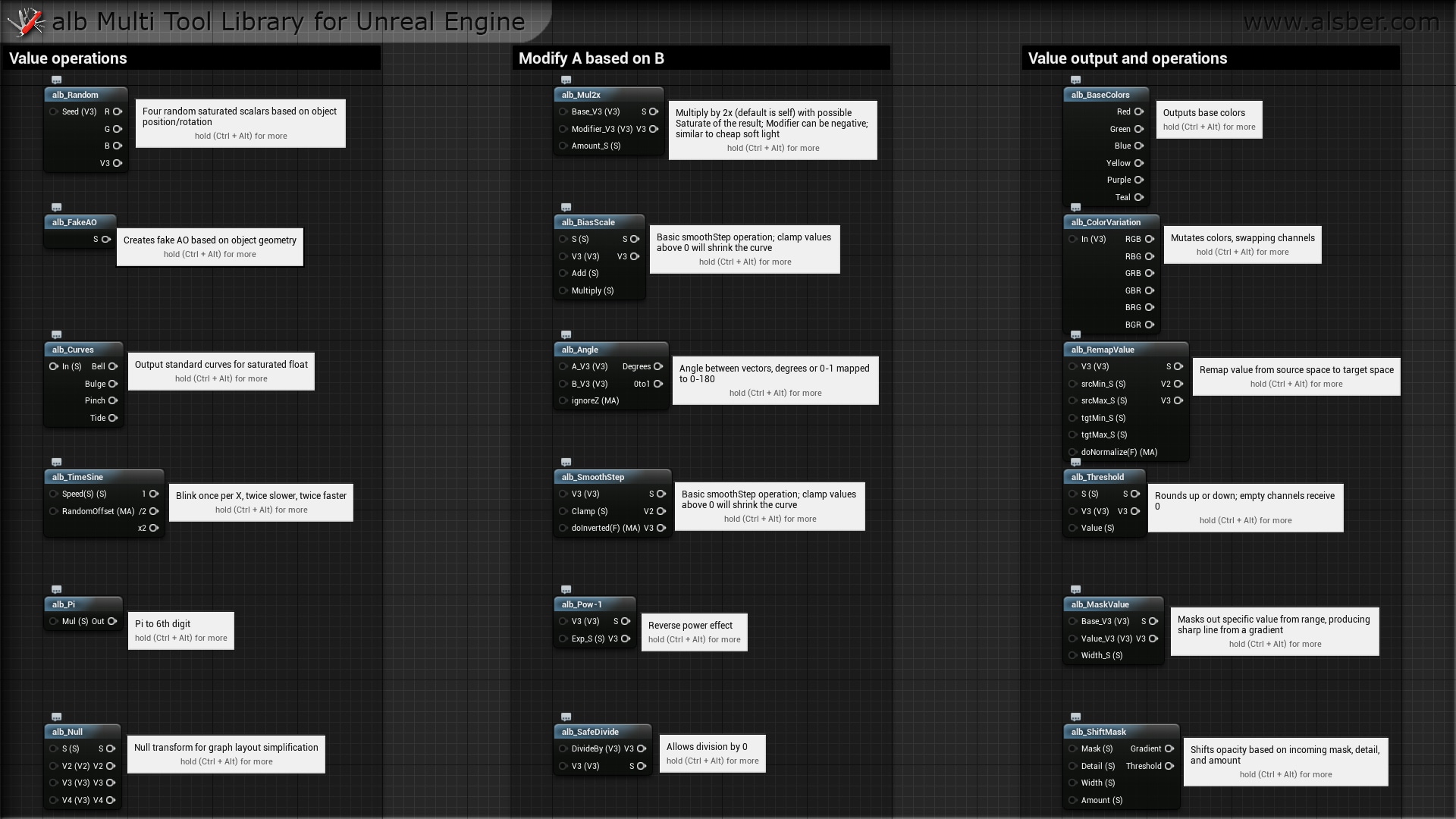Image resolution: width=1456 pixels, height=819 pixels.
Task: Click the comment bubble icon above alb_Random
Action: [x=56, y=80]
